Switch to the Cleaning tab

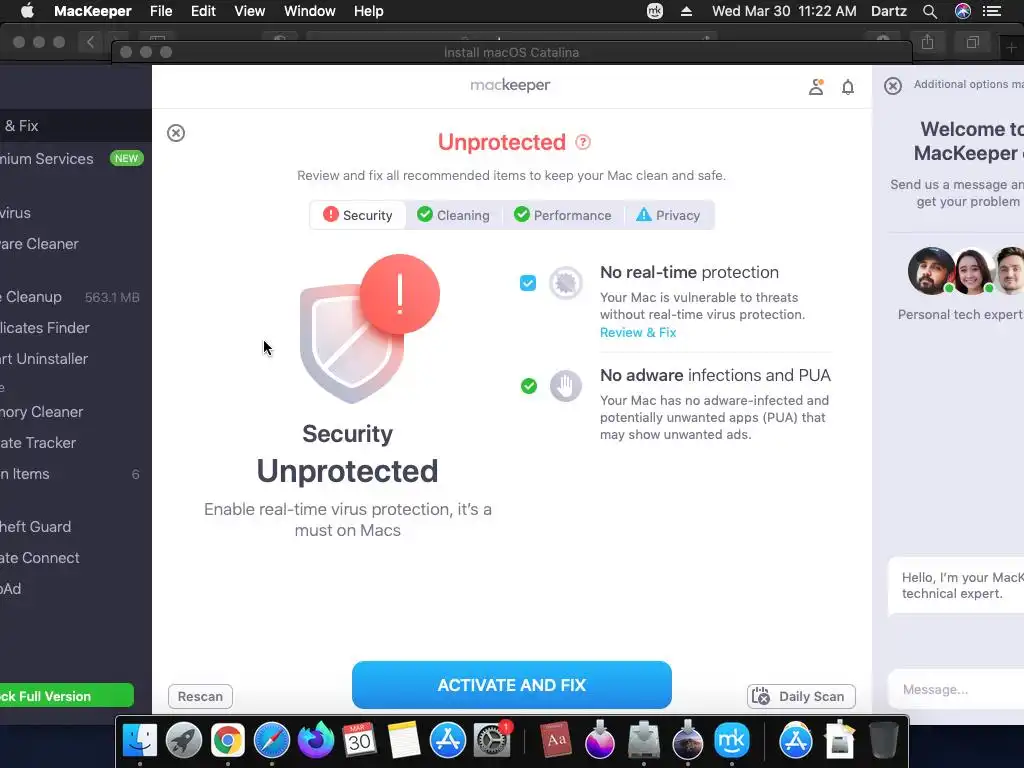click(x=453, y=215)
